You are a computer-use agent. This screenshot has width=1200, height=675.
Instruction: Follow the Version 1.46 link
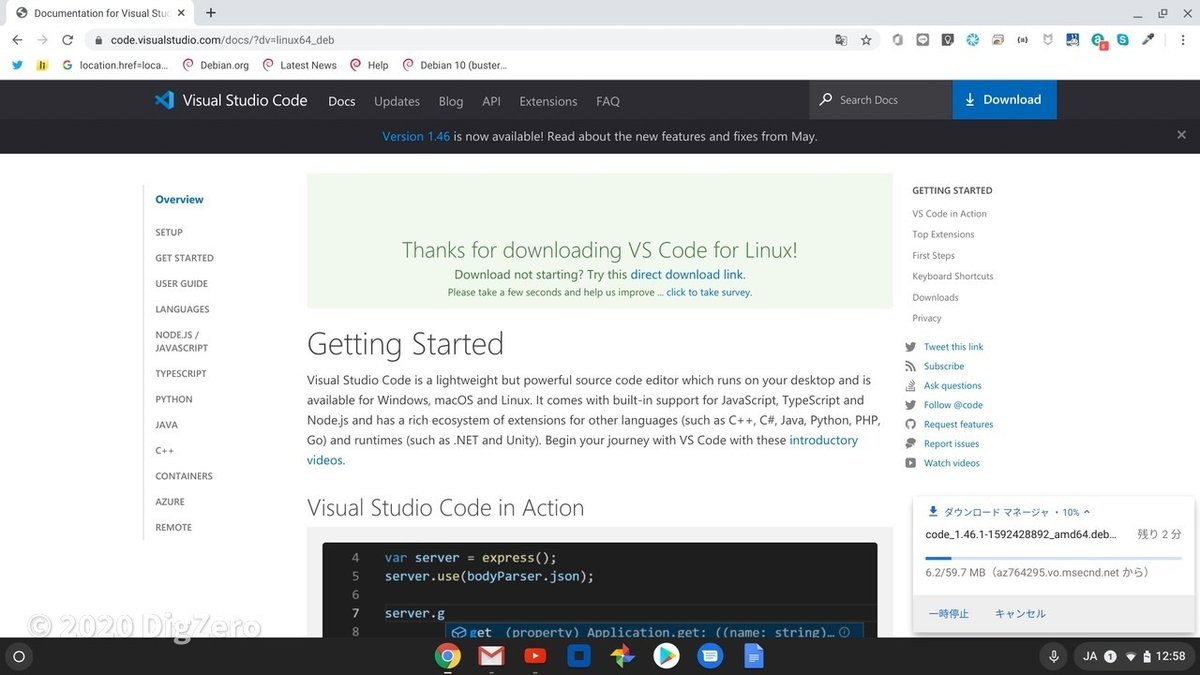pos(416,136)
